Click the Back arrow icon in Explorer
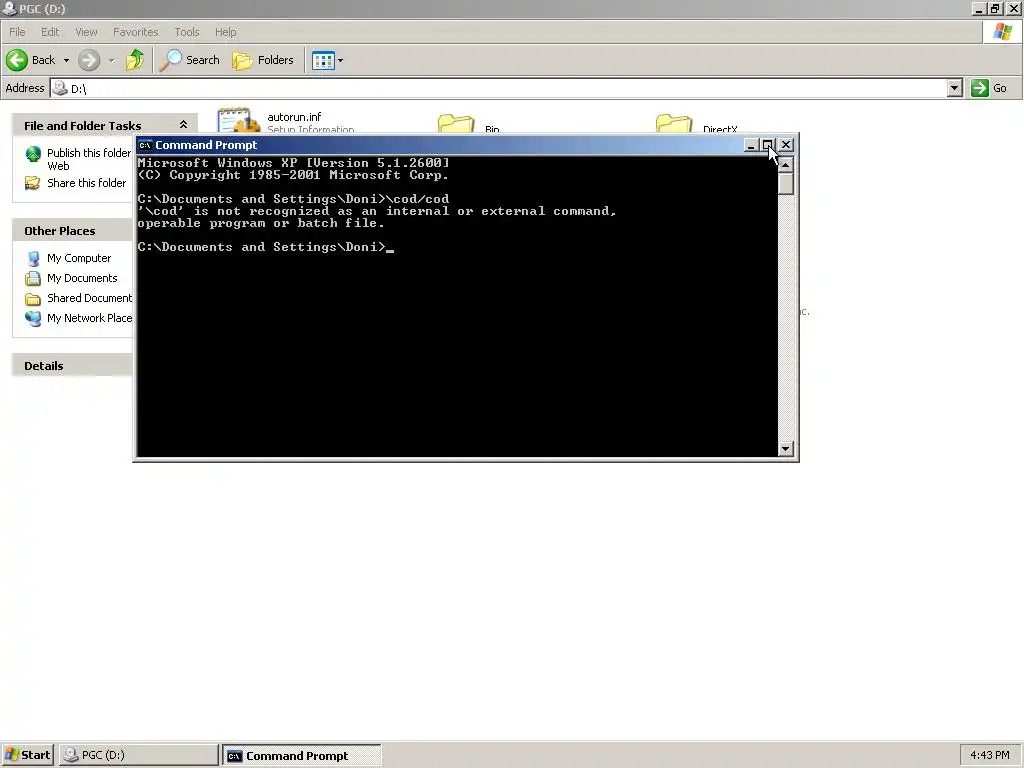Screen dimensions: 1024x768 [x=17, y=60]
